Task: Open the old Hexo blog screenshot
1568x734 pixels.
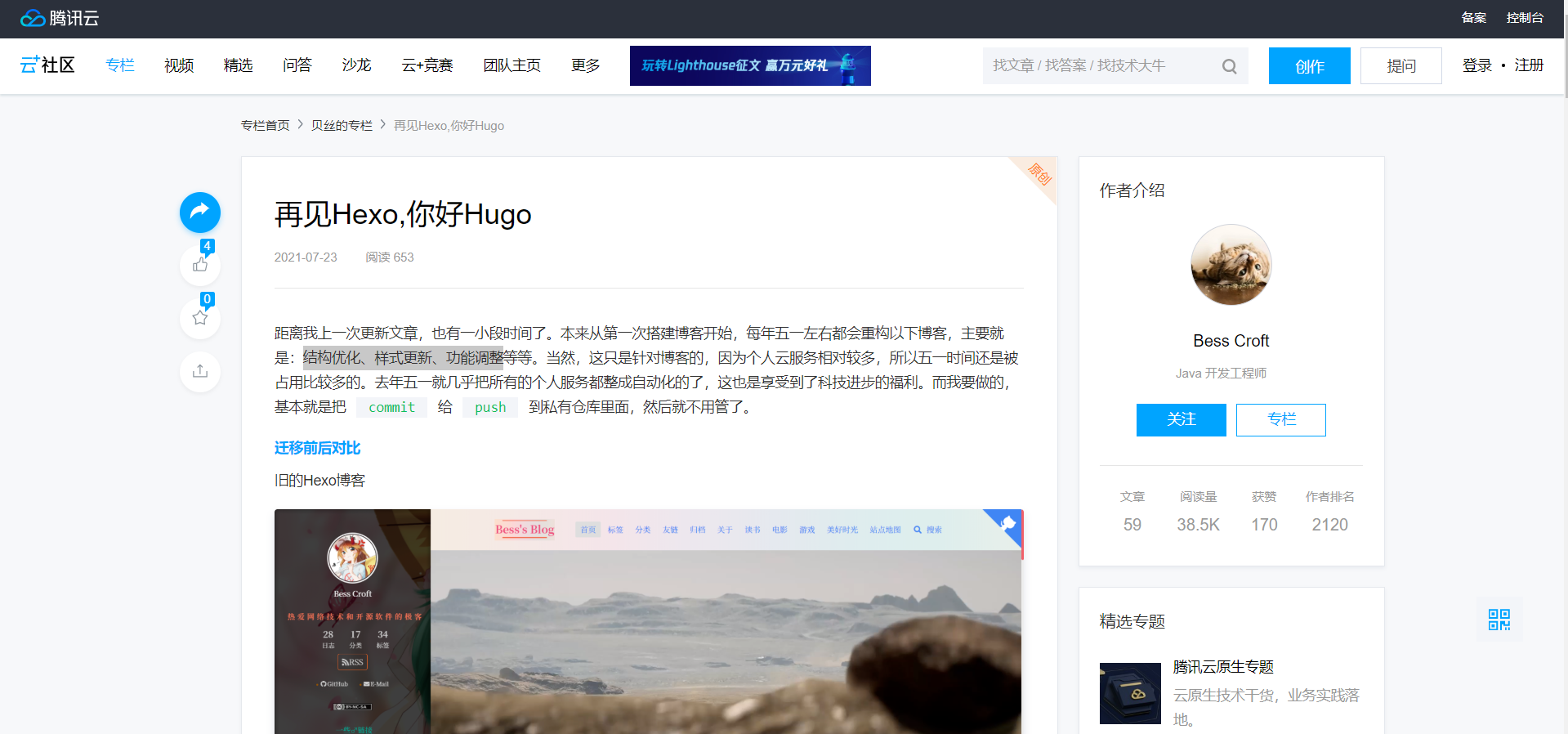Action: point(649,621)
